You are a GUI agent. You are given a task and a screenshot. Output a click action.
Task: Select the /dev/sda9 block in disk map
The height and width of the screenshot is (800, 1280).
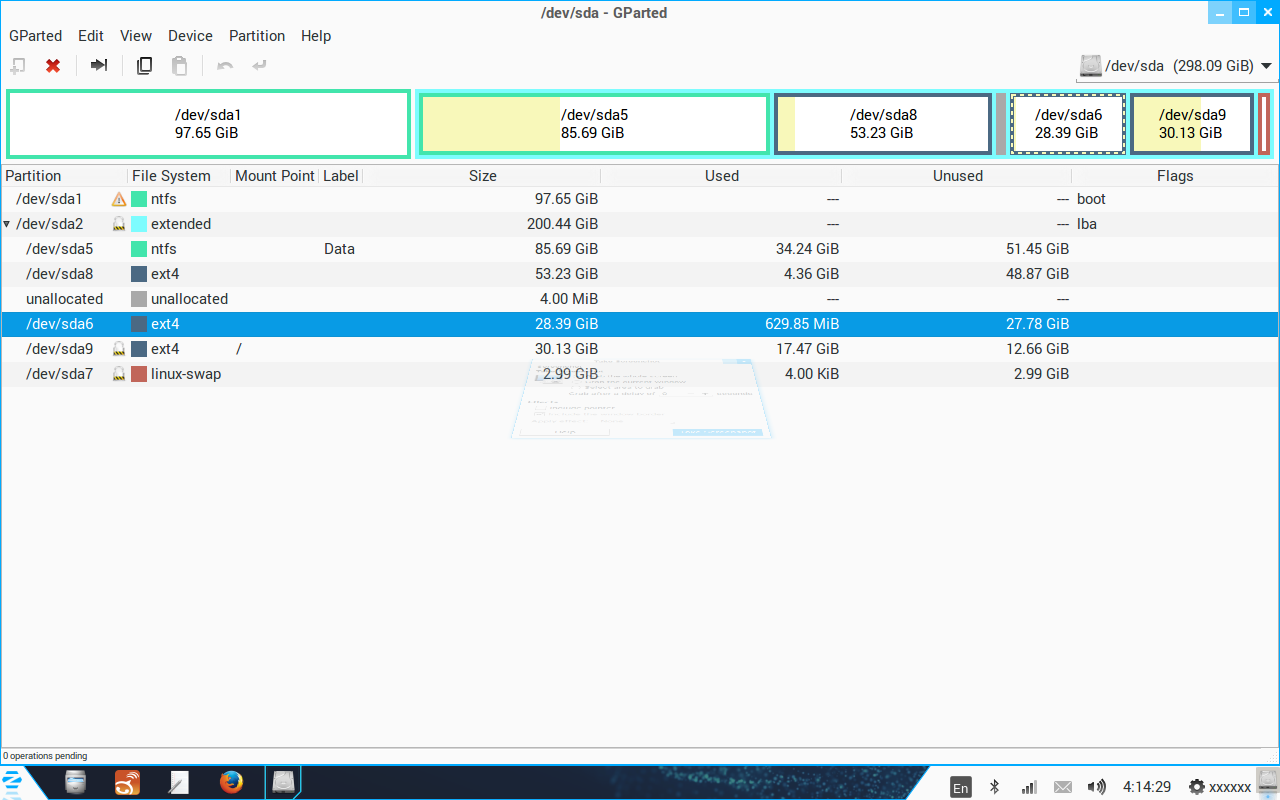tap(1191, 124)
